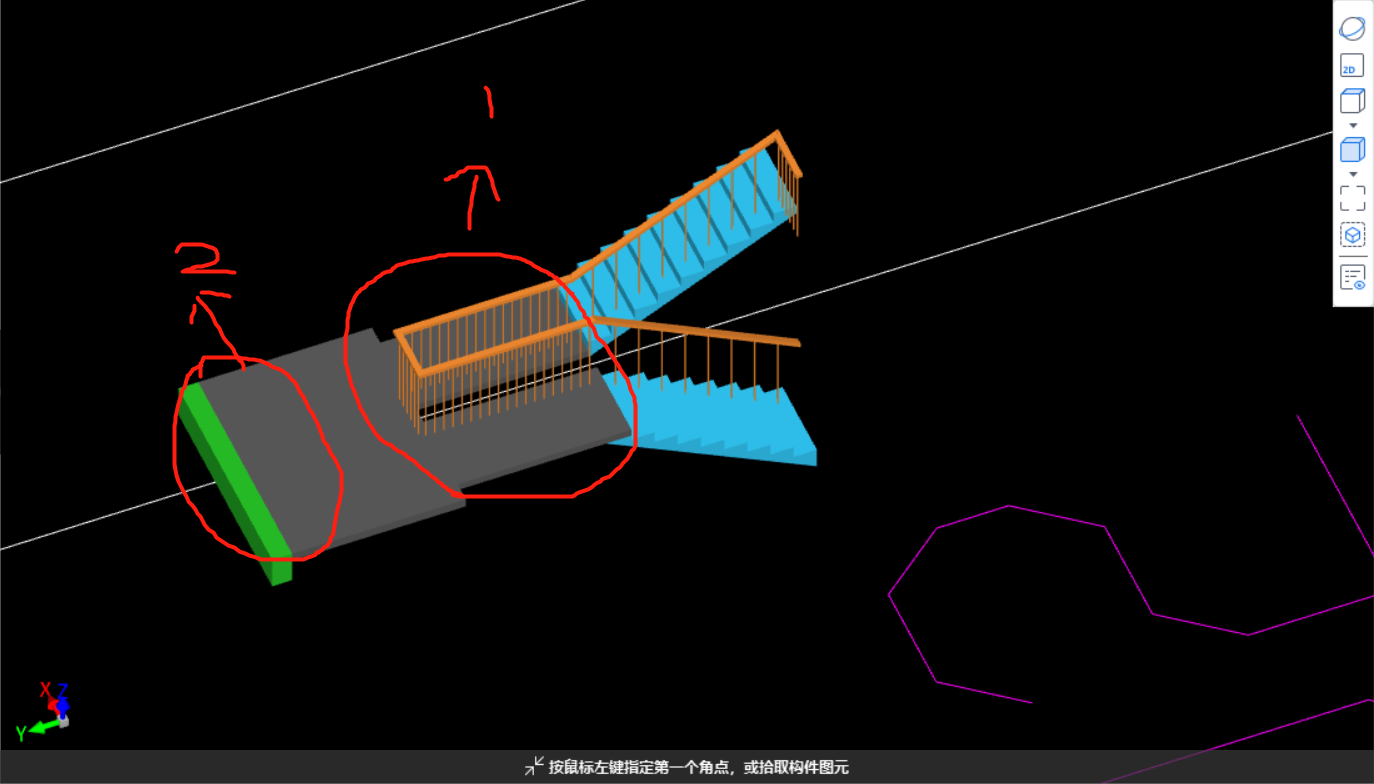Switch to the 2D view
This screenshot has width=1374, height=784.
click(x=1352, y=66)
